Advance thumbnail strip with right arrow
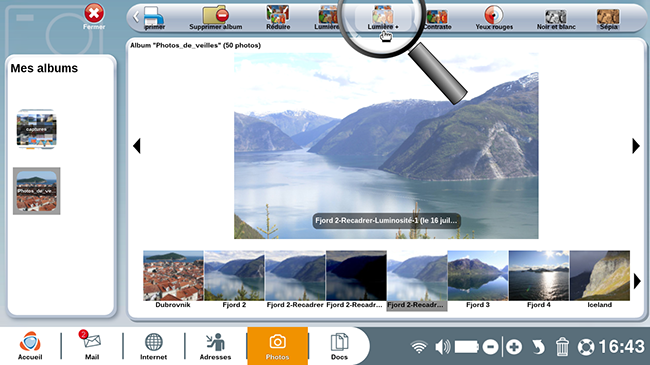This screenshot has height=365, width=650. (638, 281)
